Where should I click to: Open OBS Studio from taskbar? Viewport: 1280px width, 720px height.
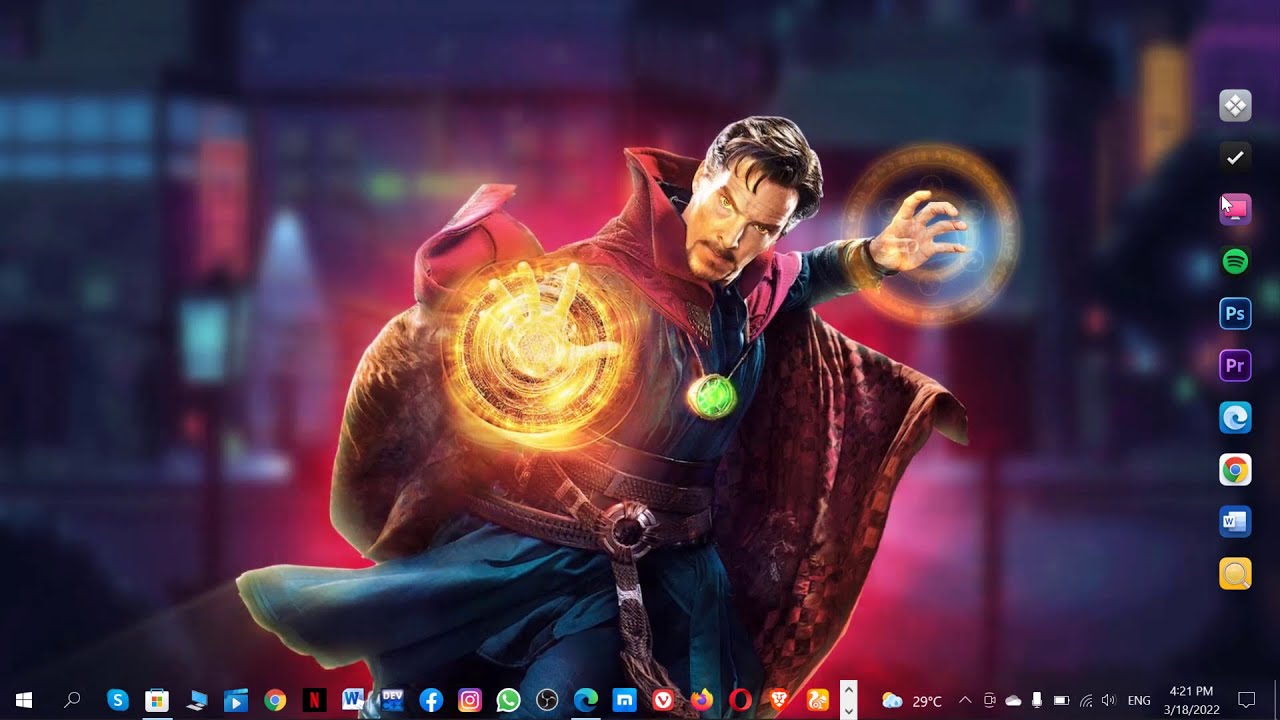coord(547,700)
